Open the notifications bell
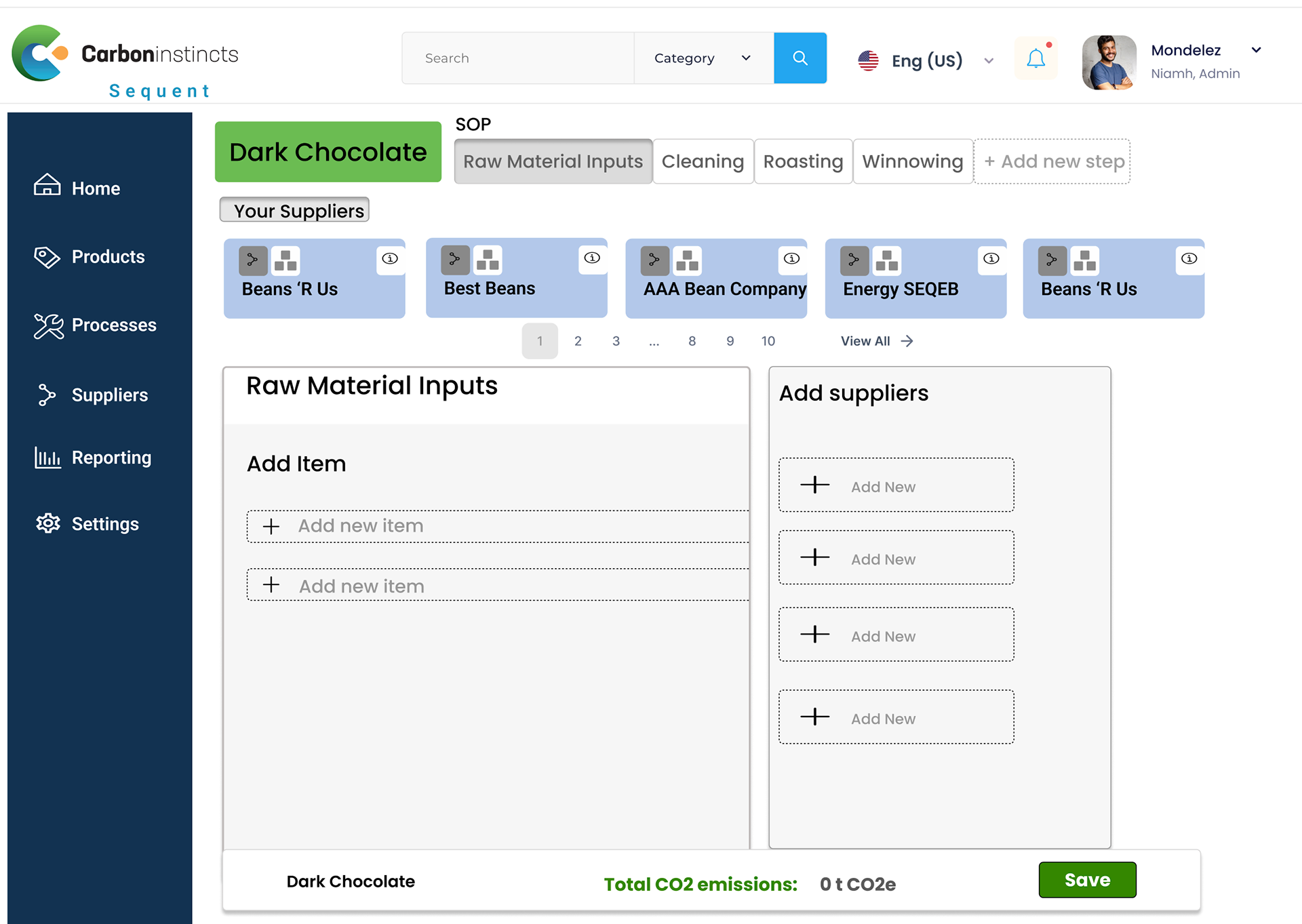The width and height of the screenshot is (1302, 924). [1035, 58]
